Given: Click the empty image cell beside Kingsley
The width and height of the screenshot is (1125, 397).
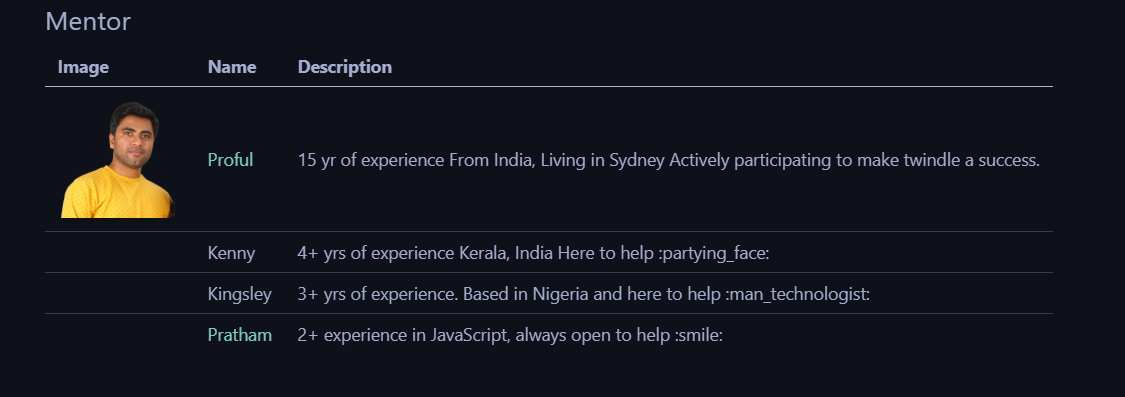Looking at the screenshot, I should [x=120, y=294].
